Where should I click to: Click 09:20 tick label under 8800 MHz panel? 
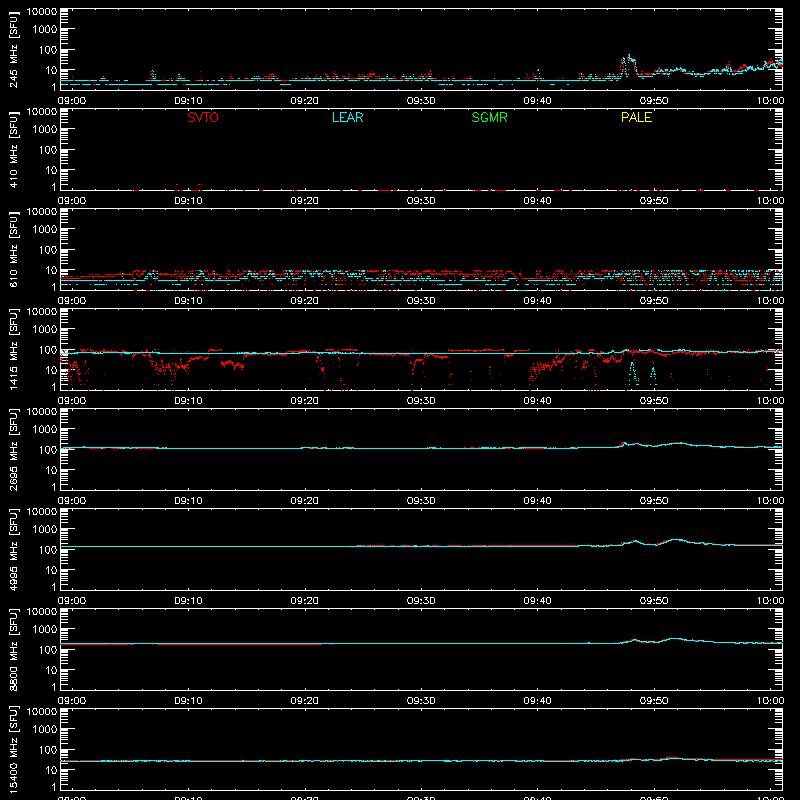point(305,701)
